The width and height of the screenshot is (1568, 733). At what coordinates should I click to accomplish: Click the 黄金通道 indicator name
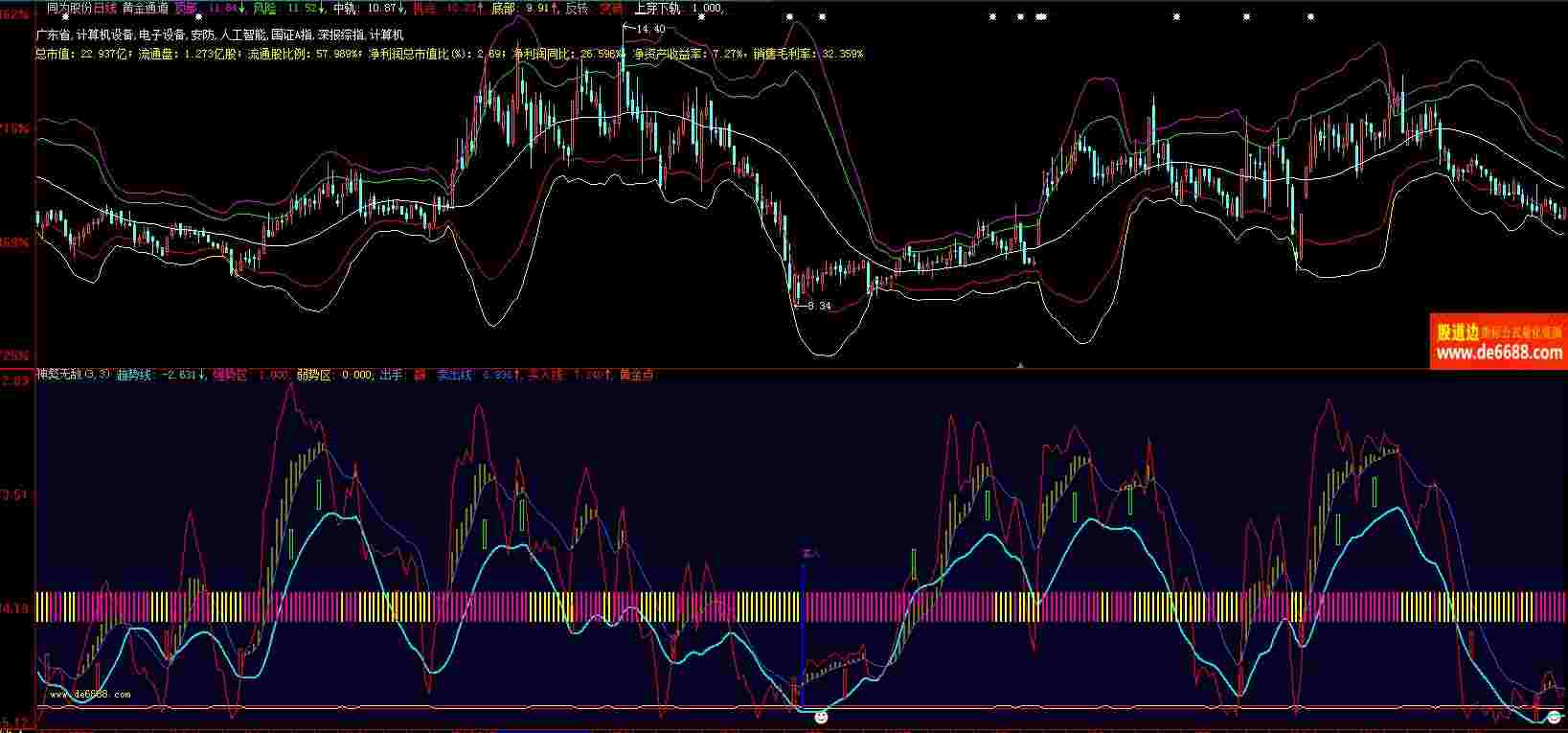tap(146, 8)
